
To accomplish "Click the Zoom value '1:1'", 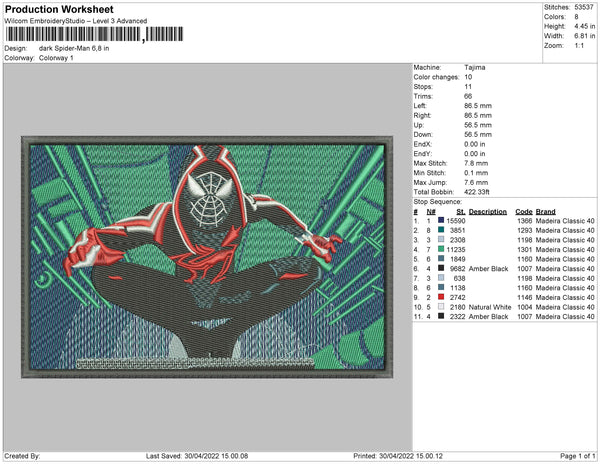I will pos(579,46).
